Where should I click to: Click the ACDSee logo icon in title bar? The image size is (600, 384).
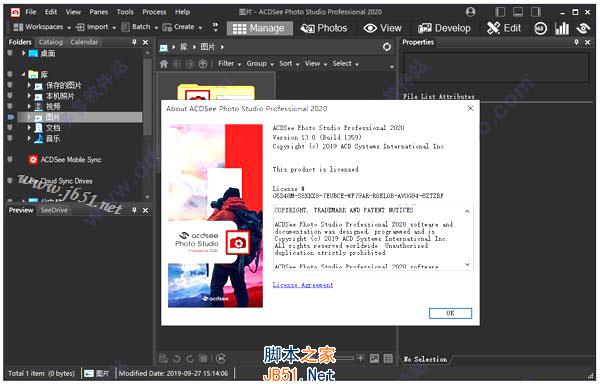click(x=15, y=12)
